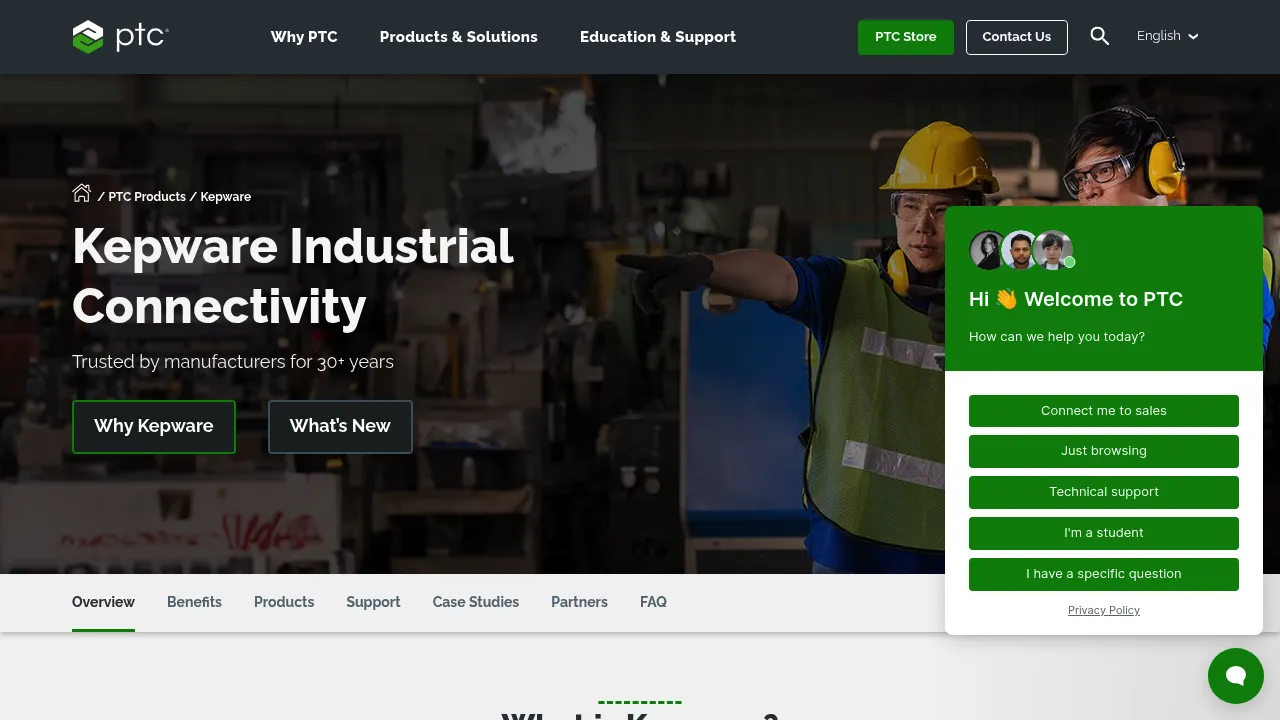1280x720 pixels.
Task: Open the search magnifier icon
Action: click(x=1100, y=36)
